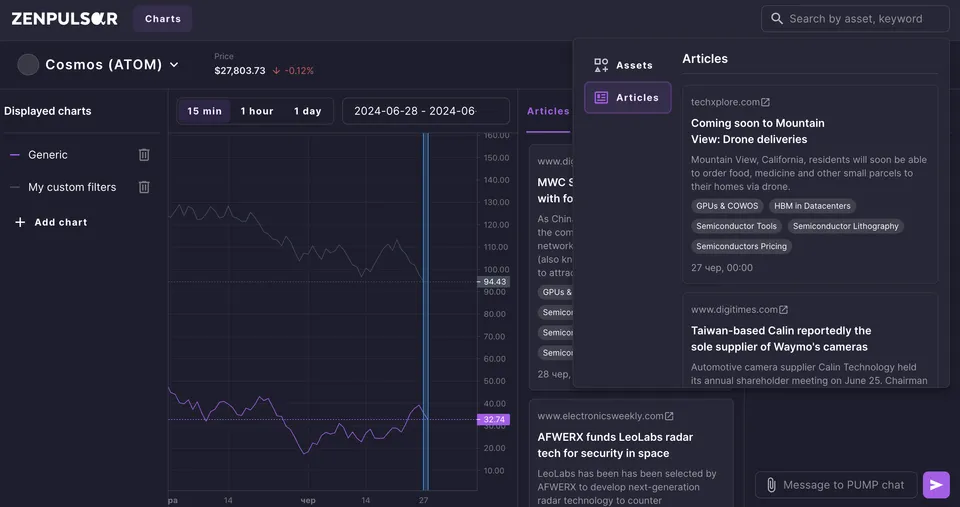Select the 15 min interval
The height and width of the screenshot is (507, 960).
(x=204, y=111)
